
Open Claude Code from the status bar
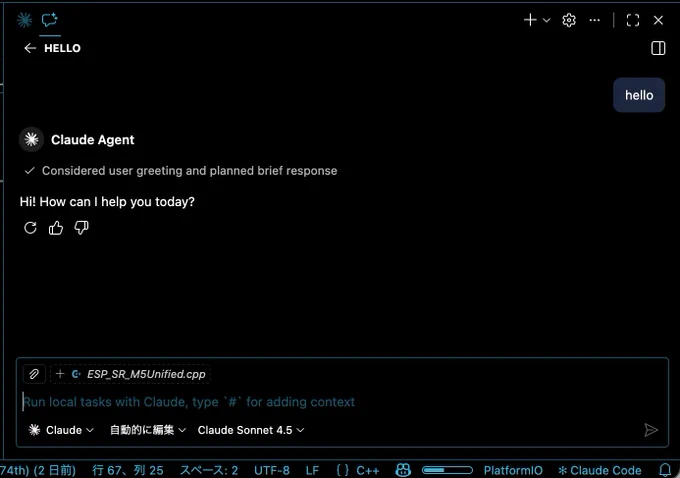pos(600,470)
